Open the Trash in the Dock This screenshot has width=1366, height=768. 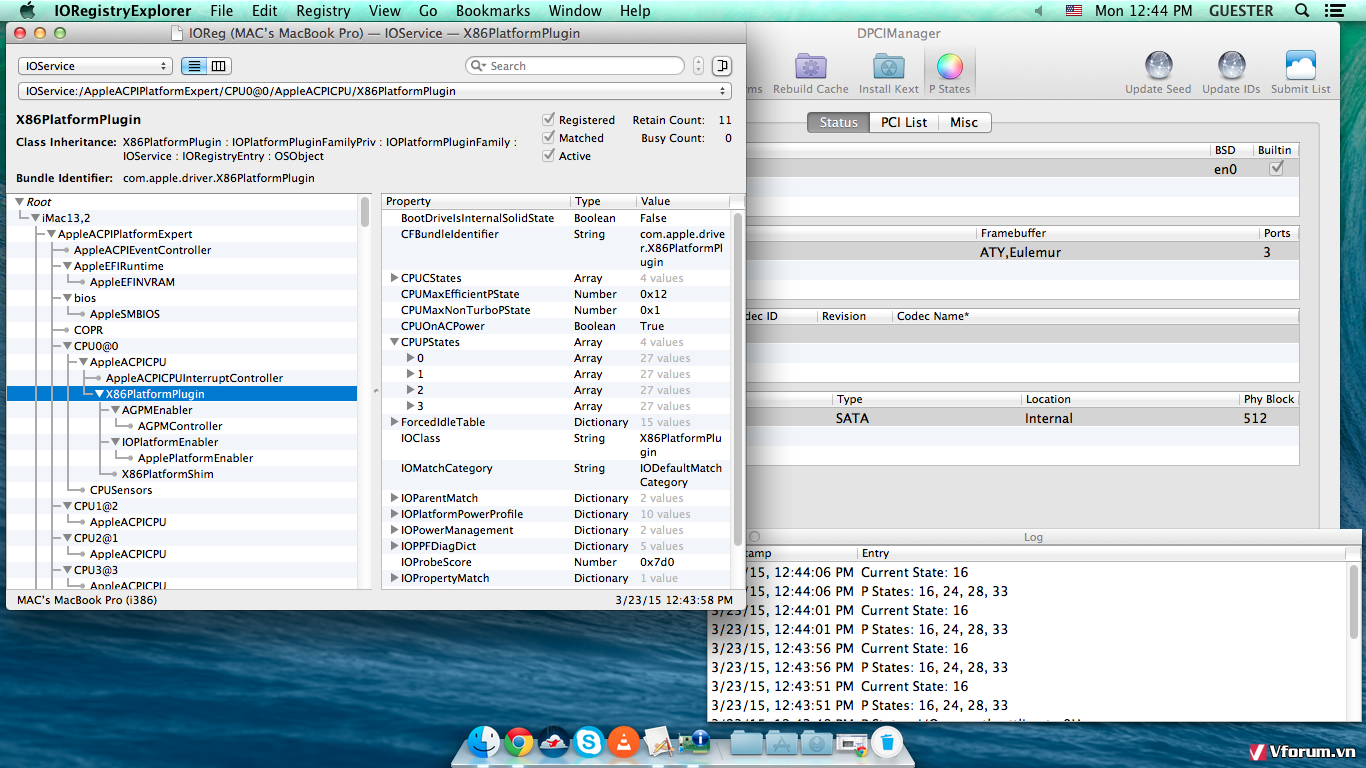point(886,742)
